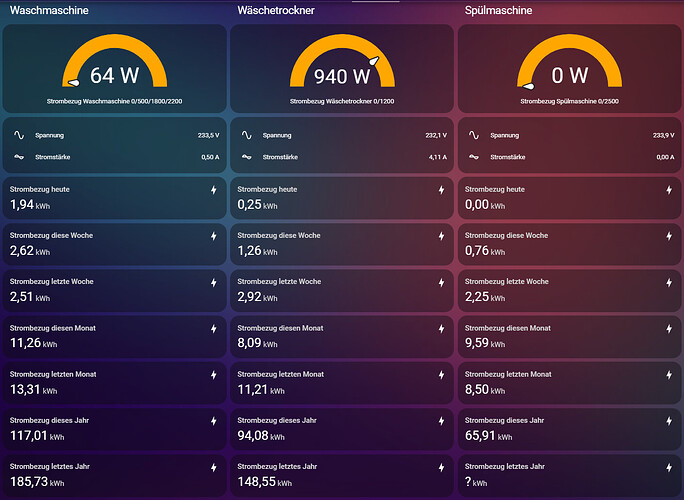684x500 pixels.
Task: Select the Spülmaschine 0,00 kWh today value
Action: pyautogui.click(x=485, y=205)
